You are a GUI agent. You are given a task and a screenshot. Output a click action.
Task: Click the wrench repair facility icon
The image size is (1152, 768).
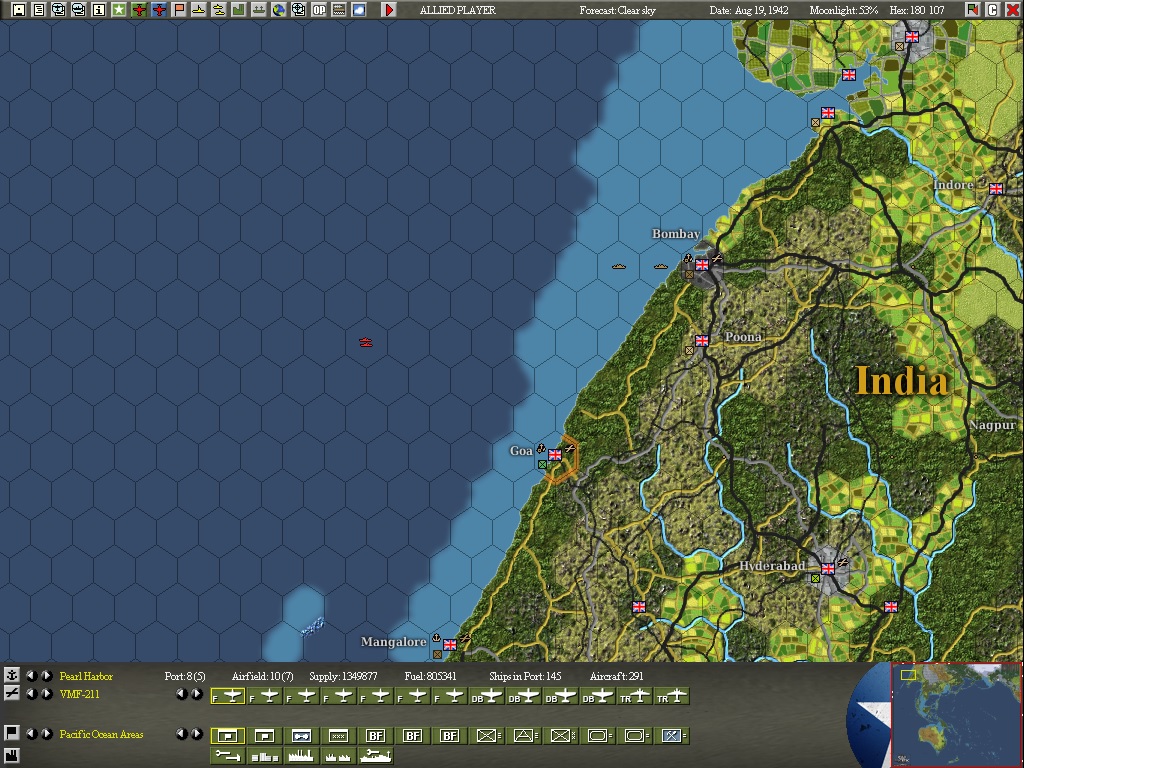tap(228, 756)
